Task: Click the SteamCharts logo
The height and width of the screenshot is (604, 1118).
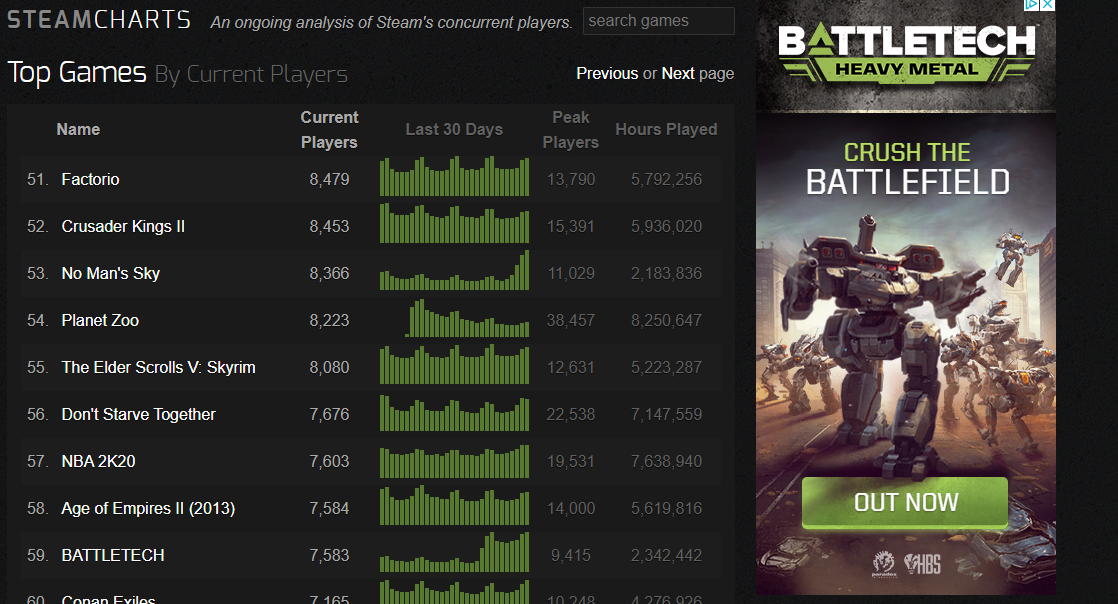Action: [x=99, y=20]
